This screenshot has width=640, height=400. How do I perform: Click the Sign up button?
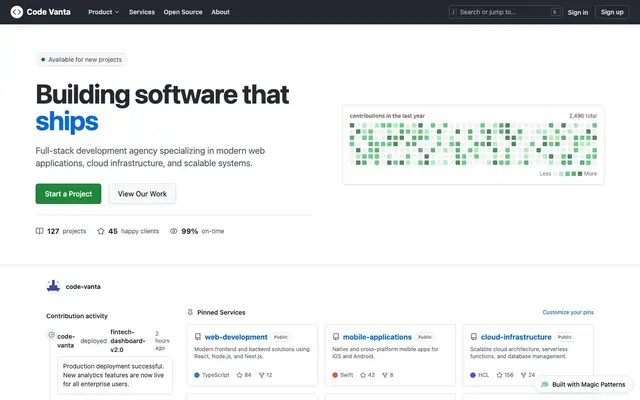point(612,12)
